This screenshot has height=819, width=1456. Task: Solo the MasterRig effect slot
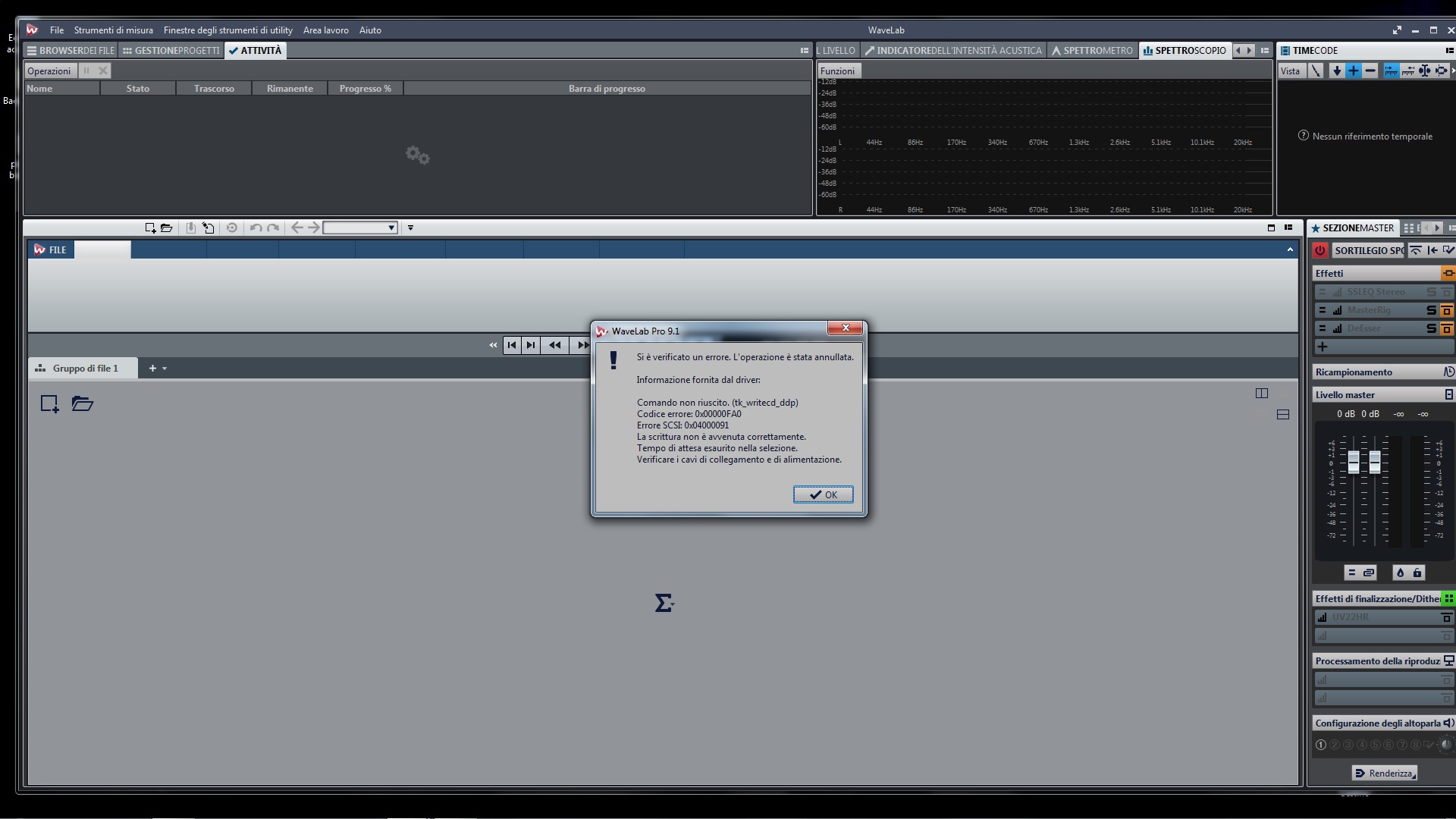(x=1431, y=310)
